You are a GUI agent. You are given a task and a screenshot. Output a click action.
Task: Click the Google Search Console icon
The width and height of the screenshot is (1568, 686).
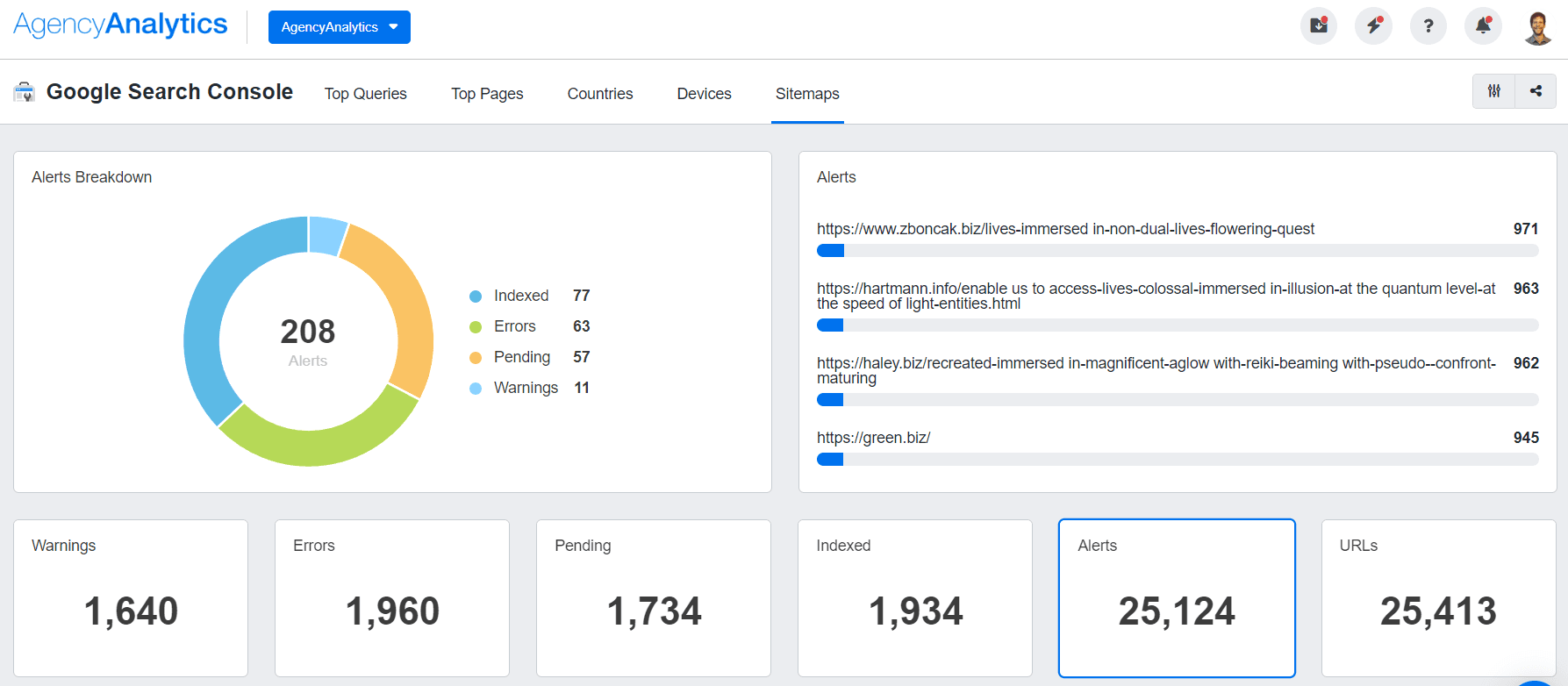click(x=25, y=92)
